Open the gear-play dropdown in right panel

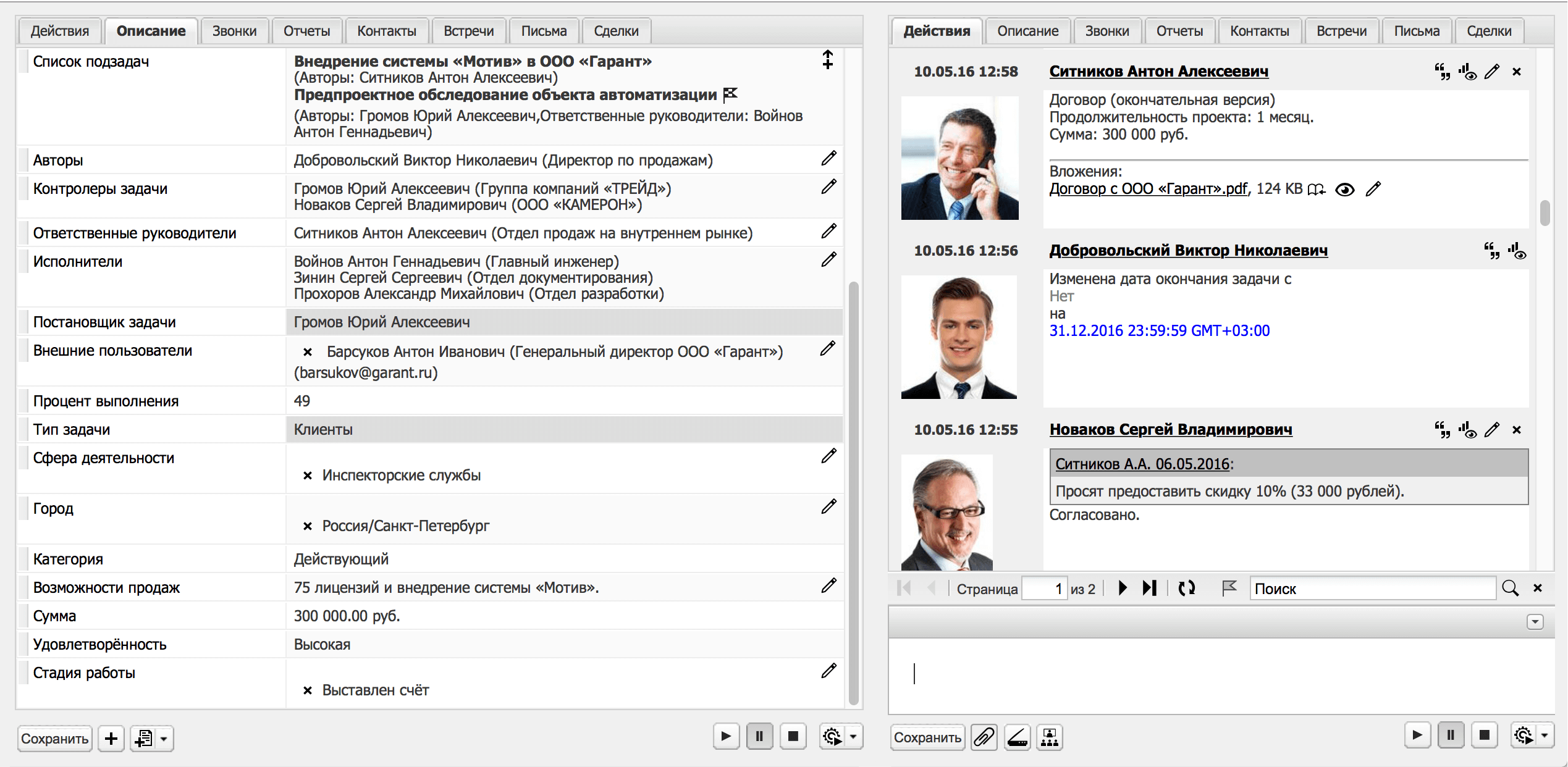[x=1544, y=735]
